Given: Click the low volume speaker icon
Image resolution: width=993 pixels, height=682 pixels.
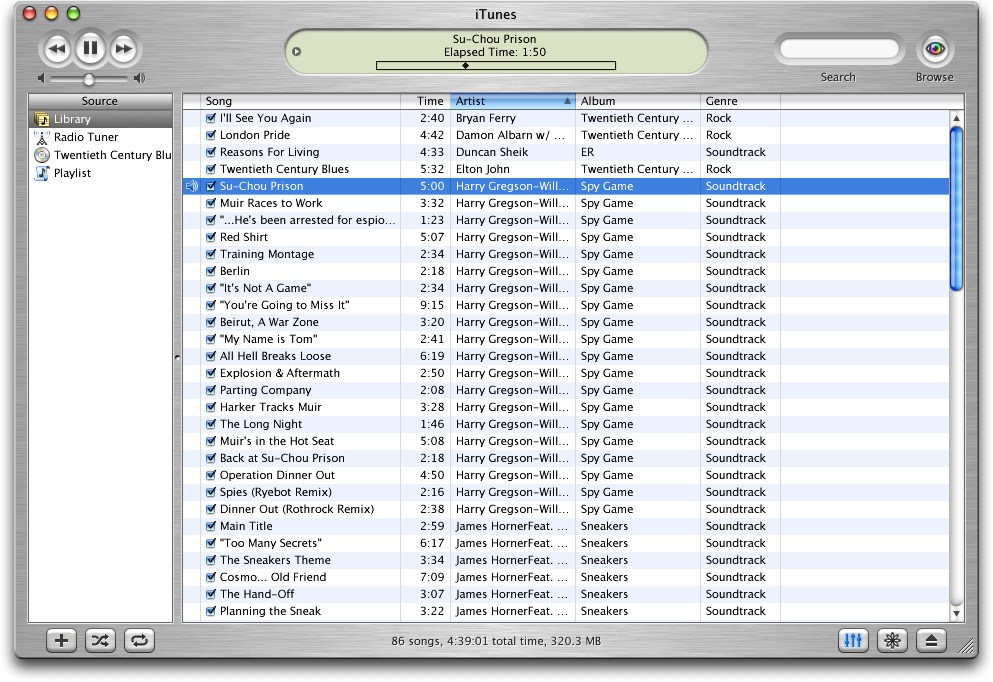Looking at the screenshot, I should (41, 79).
